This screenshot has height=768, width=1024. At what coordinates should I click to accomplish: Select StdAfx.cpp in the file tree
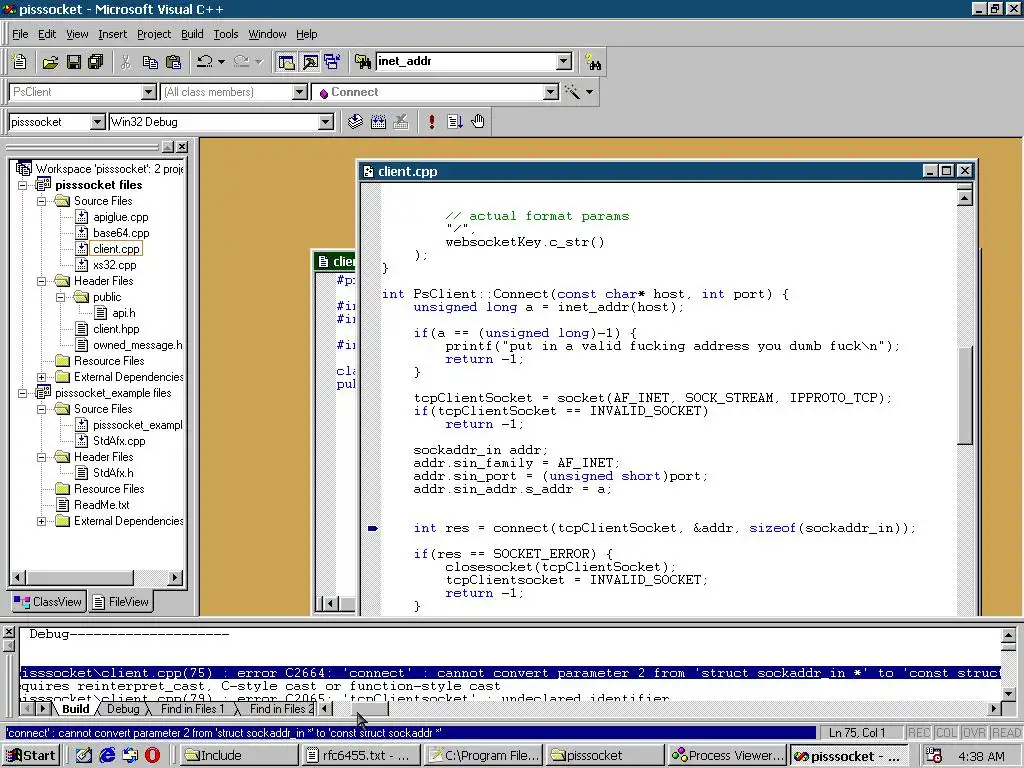coord(119,441)
